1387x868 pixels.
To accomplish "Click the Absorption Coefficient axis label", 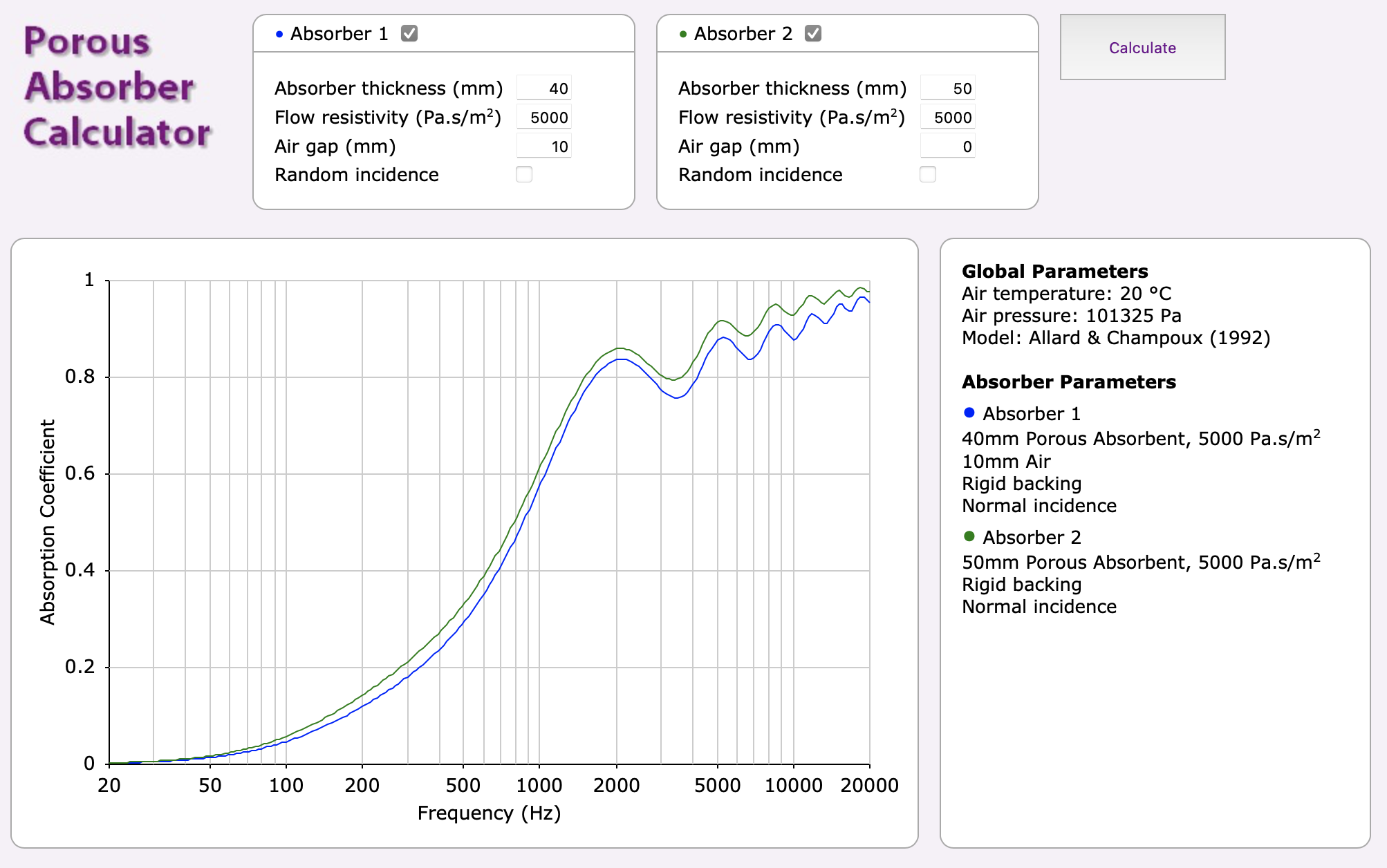I will click(x=47, y=522).
